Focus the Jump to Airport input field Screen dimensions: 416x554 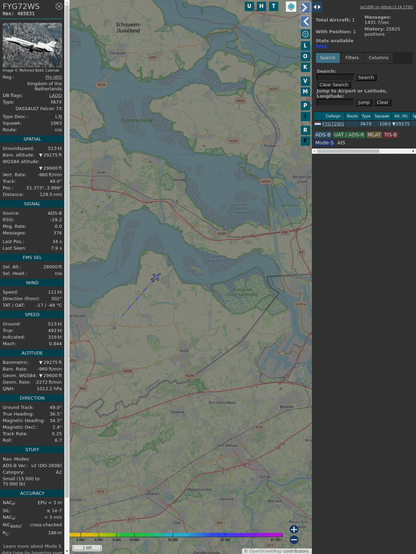pyautogui.click(x=335, y=102)
